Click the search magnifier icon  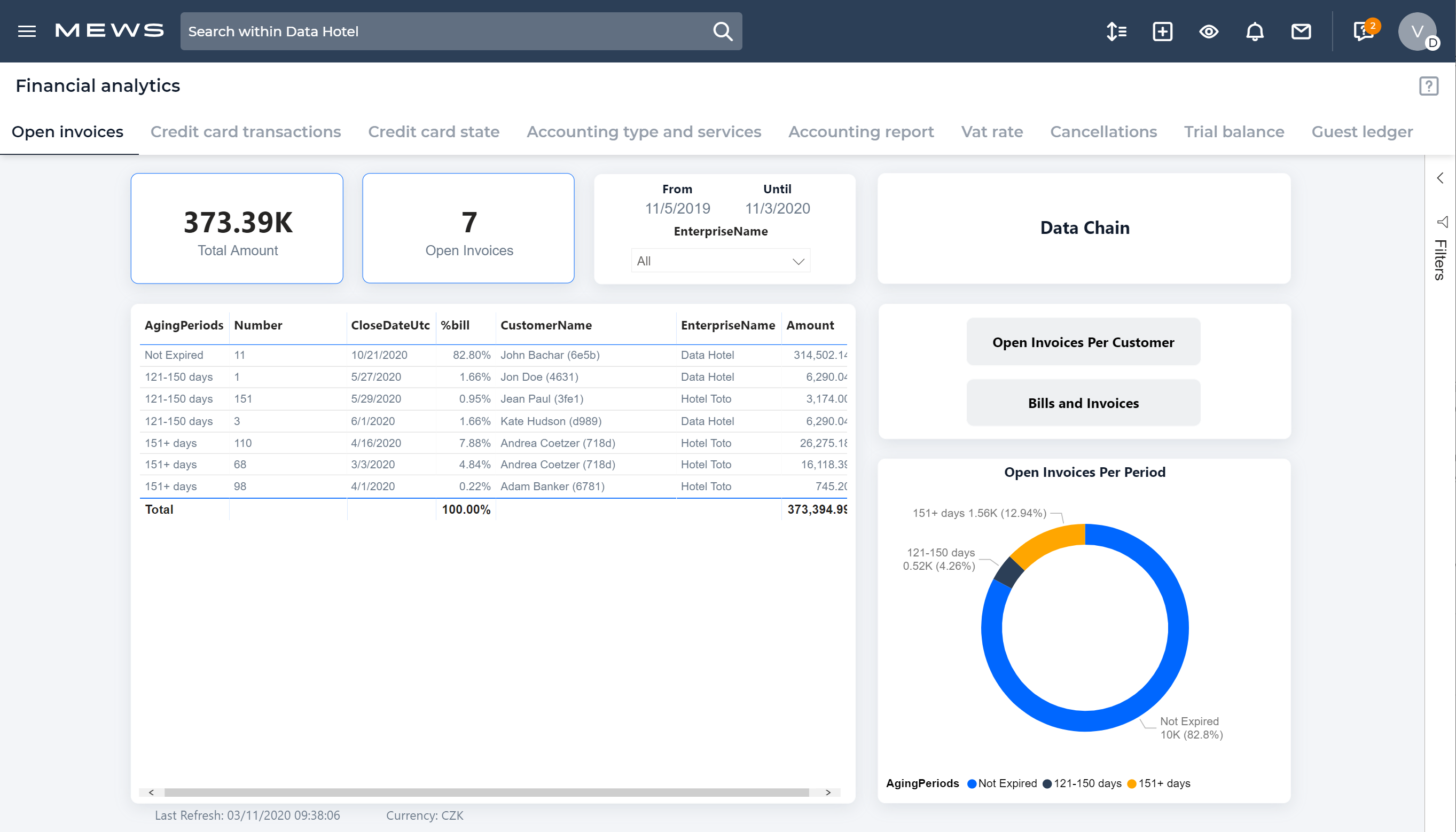tap(722, 32)
